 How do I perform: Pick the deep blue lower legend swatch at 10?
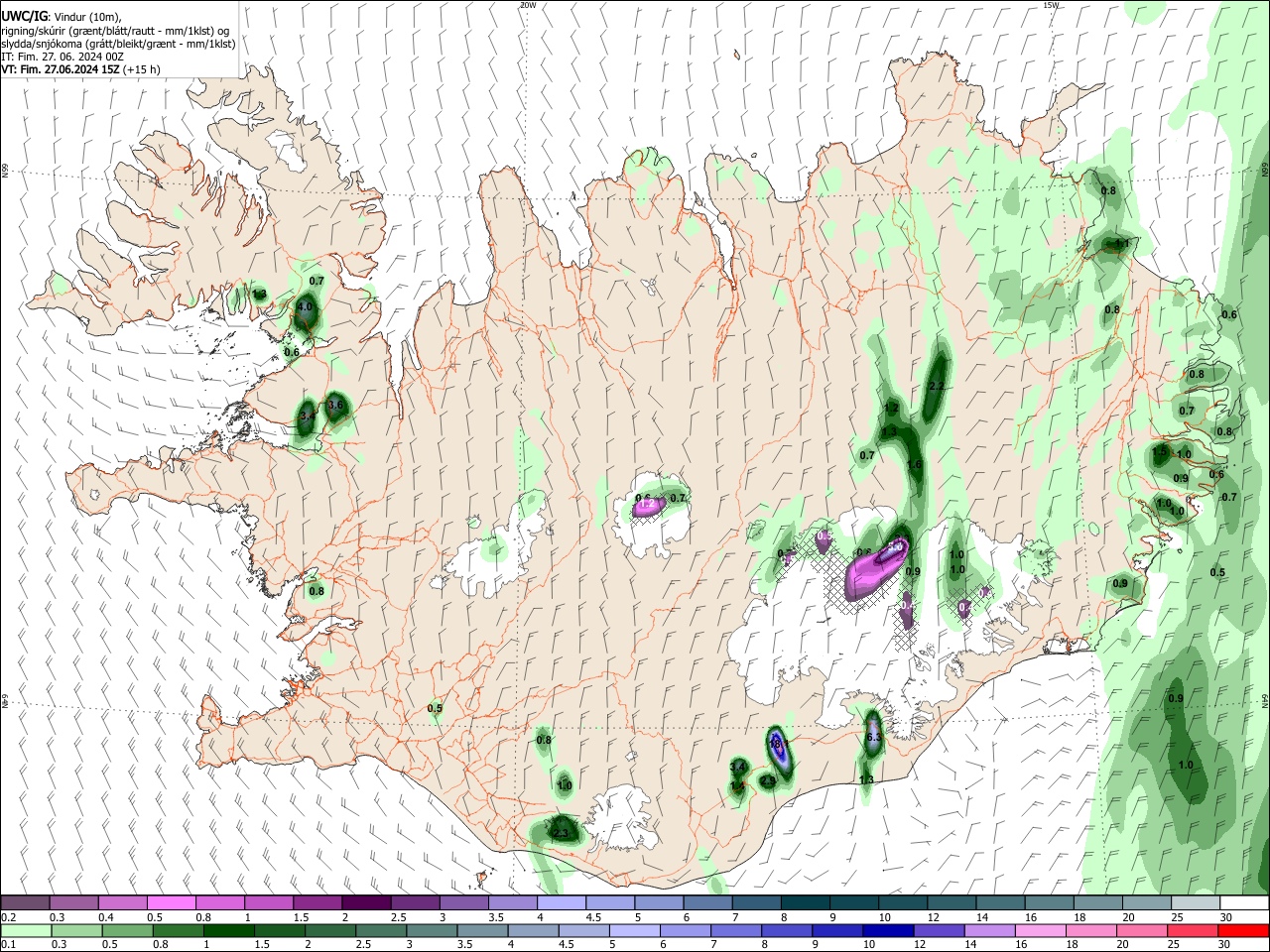click(x=890, y=931)
